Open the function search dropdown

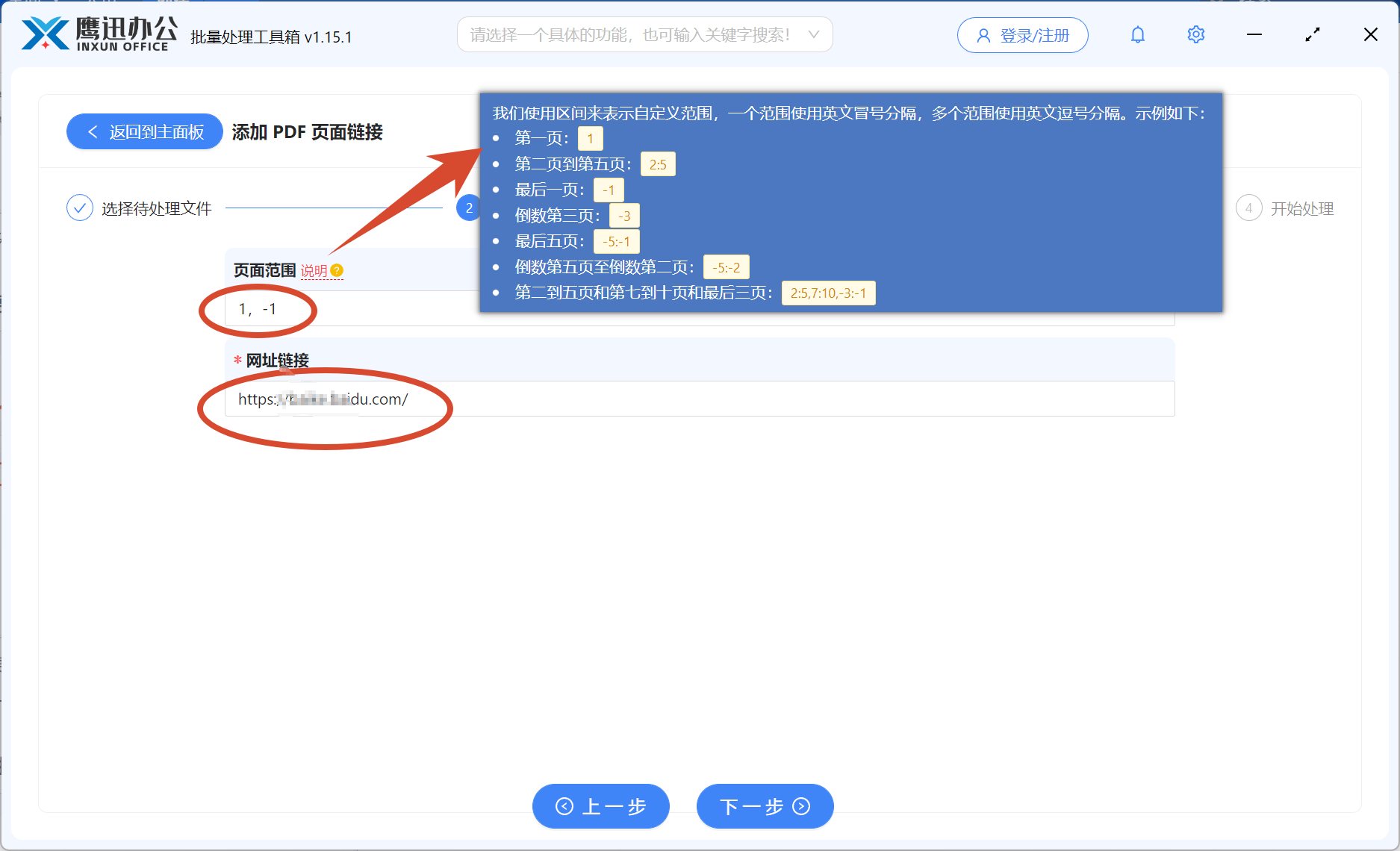[644, 35]
